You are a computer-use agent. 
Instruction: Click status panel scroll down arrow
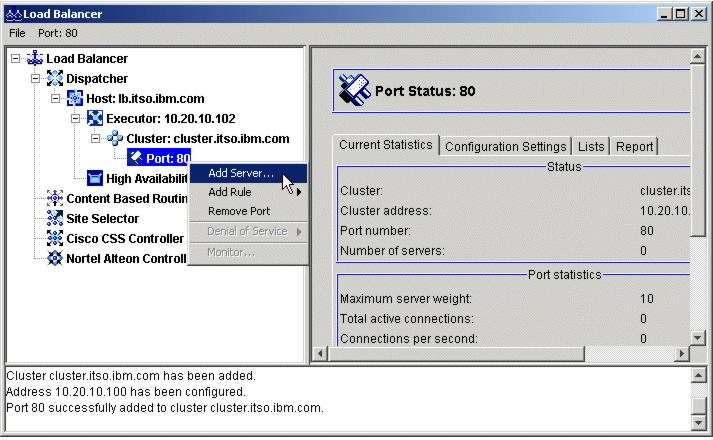pos(697,338)
